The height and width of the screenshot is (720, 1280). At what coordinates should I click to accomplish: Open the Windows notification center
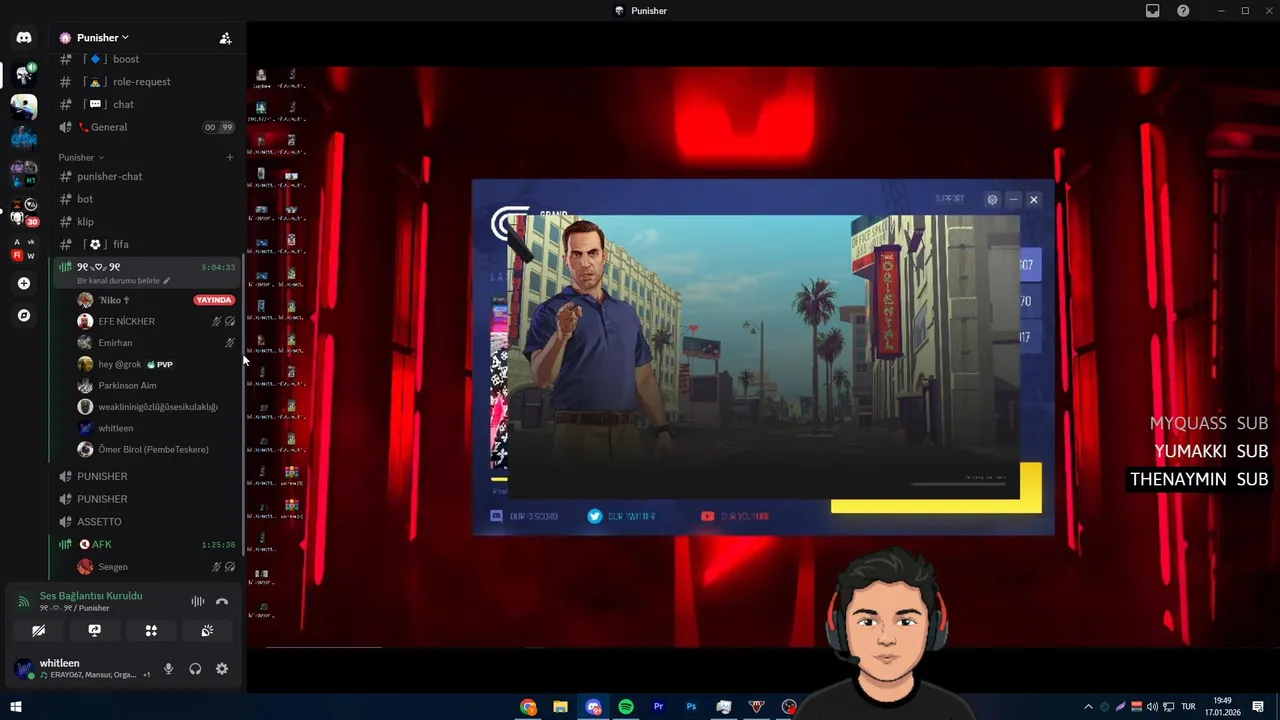click(1258, 707)
